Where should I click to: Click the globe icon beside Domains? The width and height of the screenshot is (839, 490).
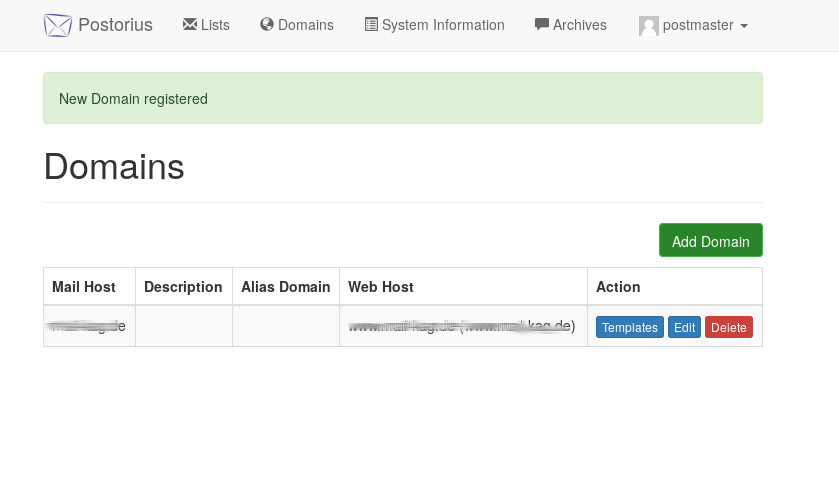267,25
